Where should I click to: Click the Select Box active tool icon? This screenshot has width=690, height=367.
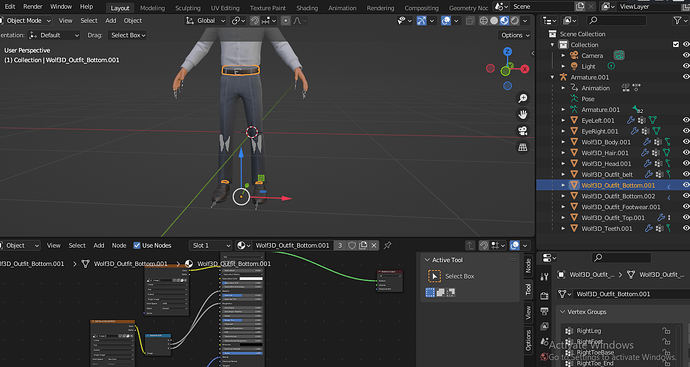434,276
